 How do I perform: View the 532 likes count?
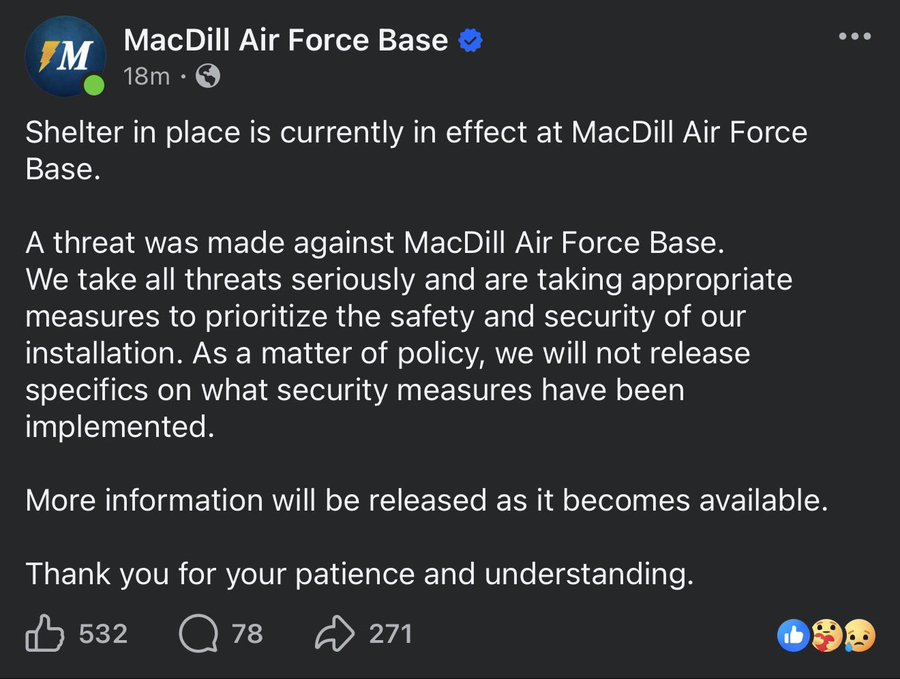[x=102, y=633]
